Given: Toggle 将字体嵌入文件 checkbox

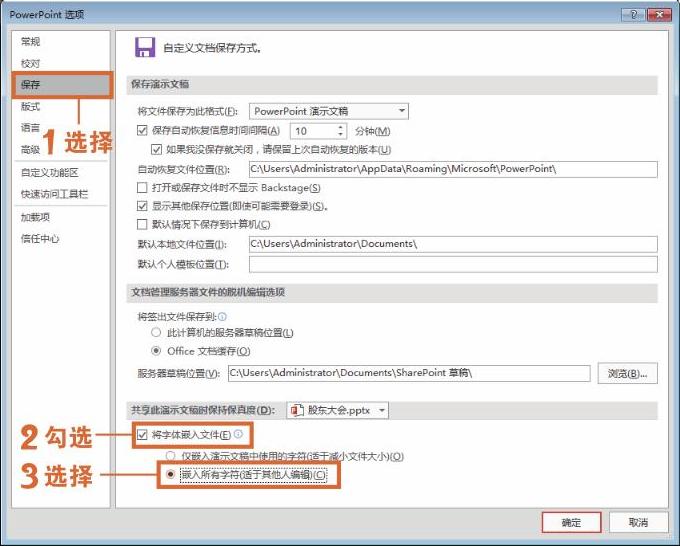Looking at the screenshot, I should (x=142, y=435).
